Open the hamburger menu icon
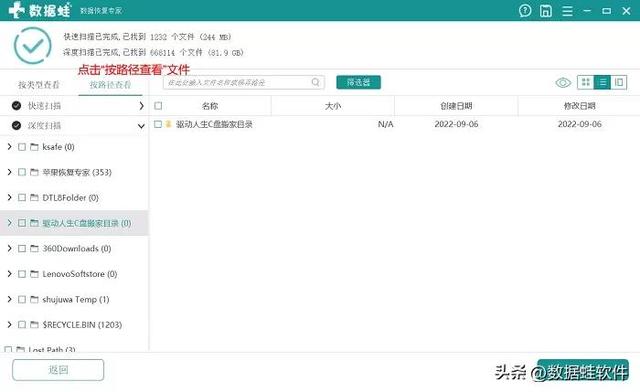 point(567,11)
